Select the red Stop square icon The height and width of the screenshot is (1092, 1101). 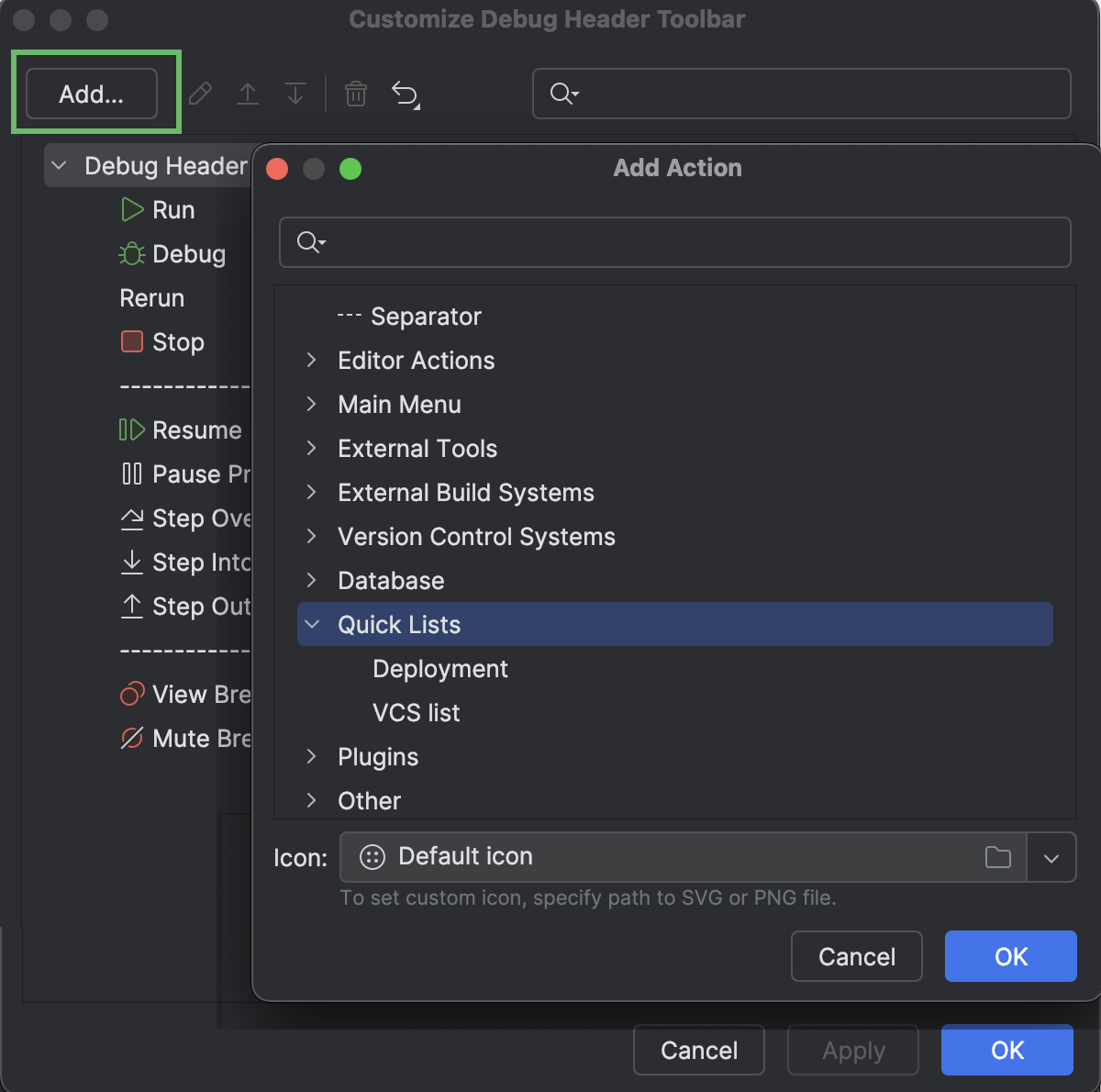click(132, 342)
